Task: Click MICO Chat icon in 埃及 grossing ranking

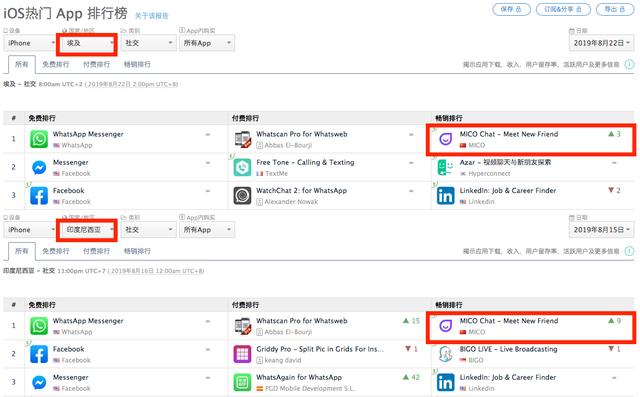Action: pyautogui.click(x=445, y=139)
